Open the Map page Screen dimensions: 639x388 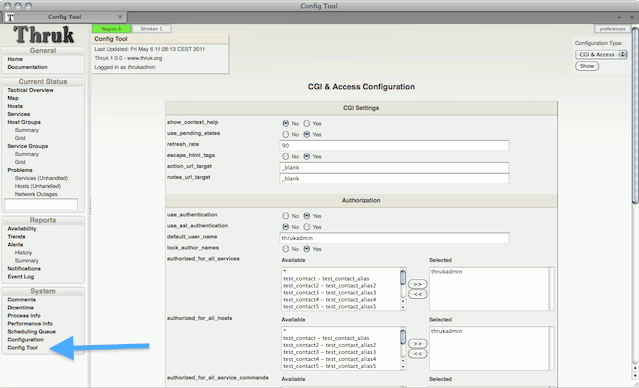[13, 98]
